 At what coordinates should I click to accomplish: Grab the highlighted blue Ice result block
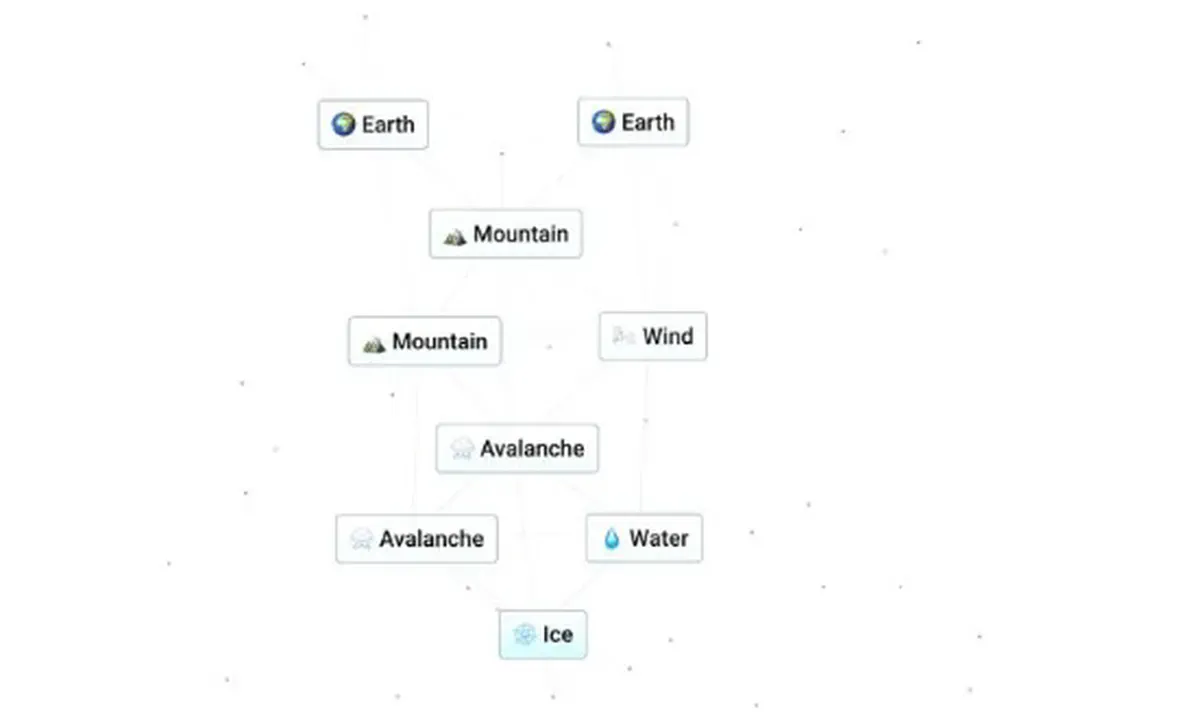click(543, 635)
